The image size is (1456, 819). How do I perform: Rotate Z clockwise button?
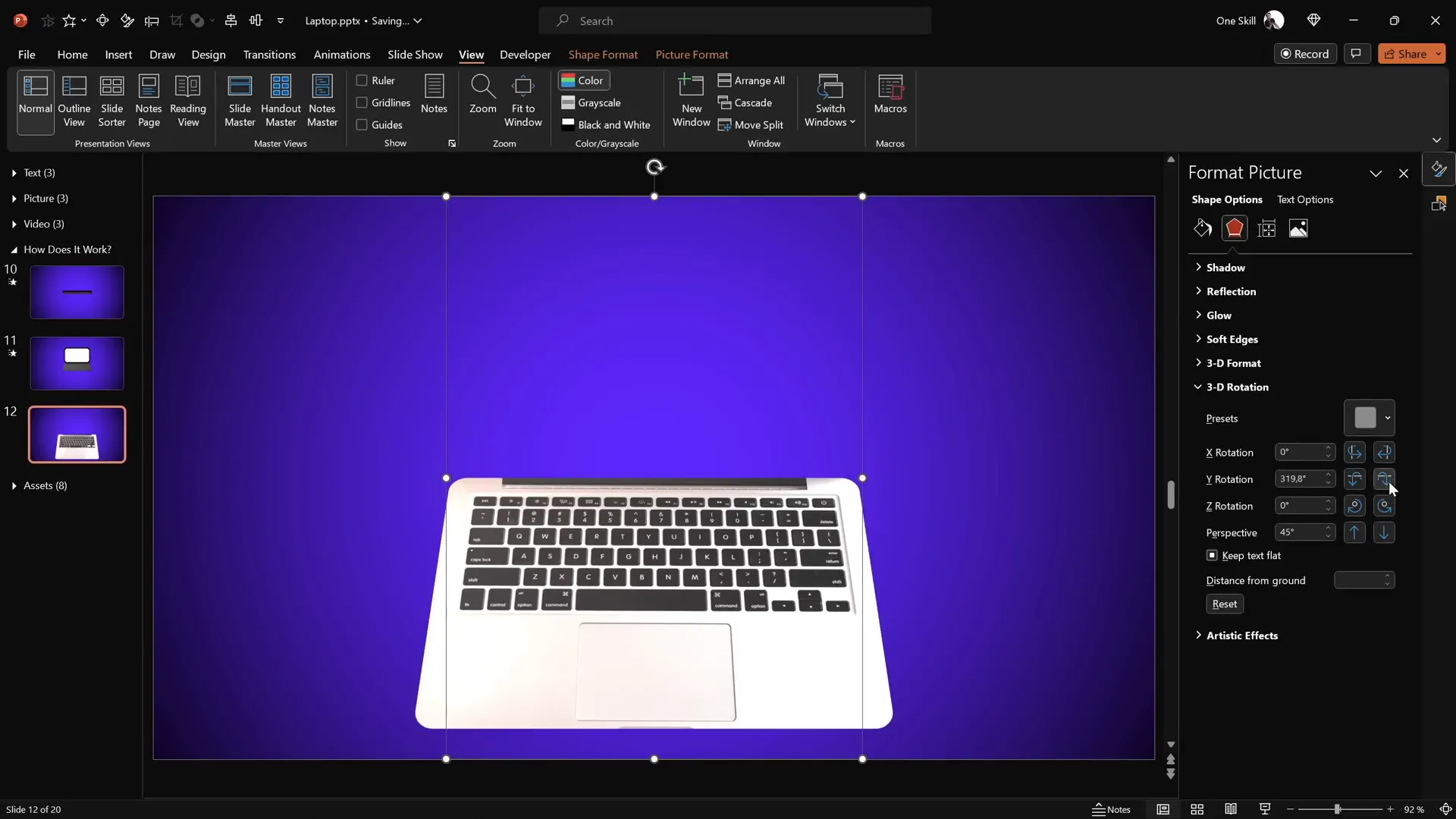point(1354,506)
